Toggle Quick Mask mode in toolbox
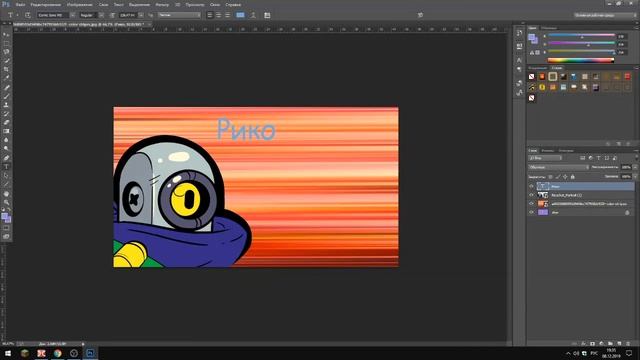This screenshot has height=360, width=640. point(6,228)
